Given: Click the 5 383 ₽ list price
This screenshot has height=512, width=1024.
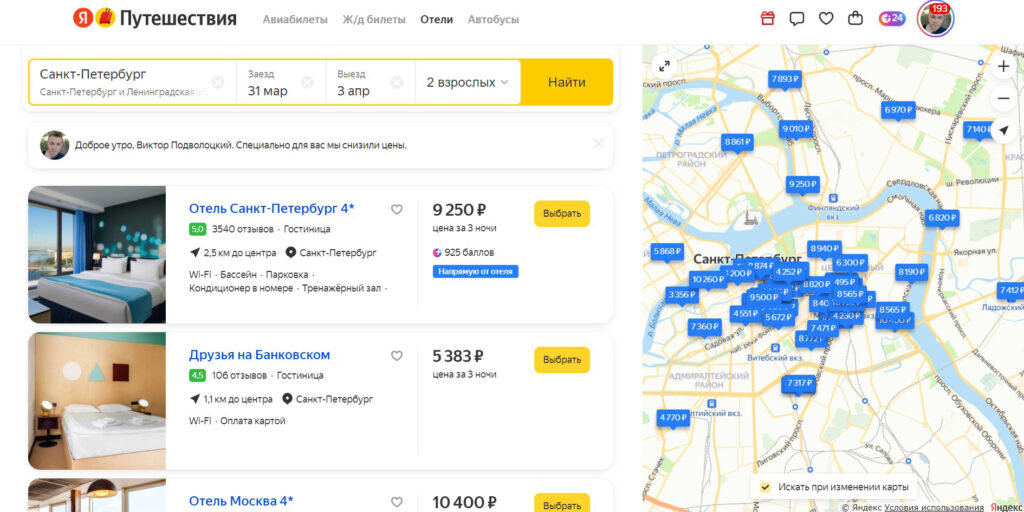Looking at the screenshot, I should click(458, 357).
